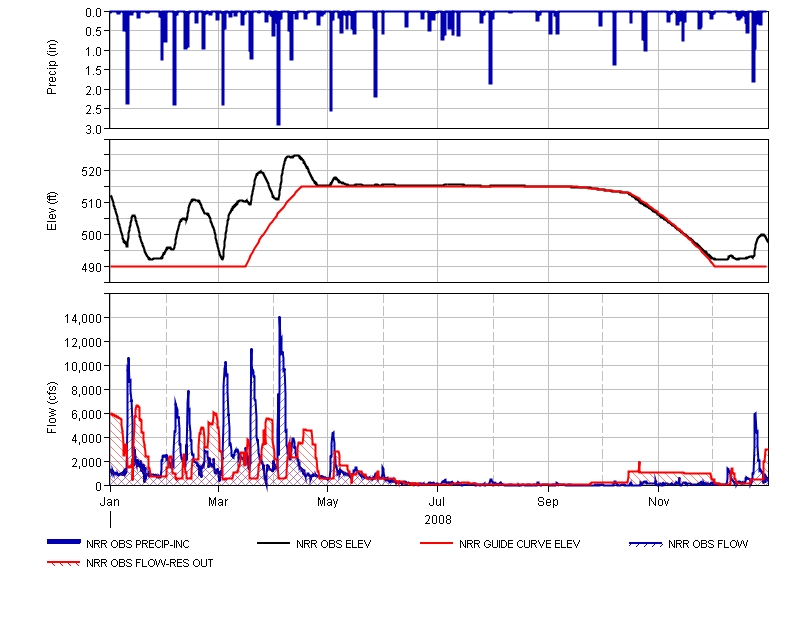Click the Sep tick label on time axis
Image resolution: width=800 pixels, height=627 pixels.
548,502
